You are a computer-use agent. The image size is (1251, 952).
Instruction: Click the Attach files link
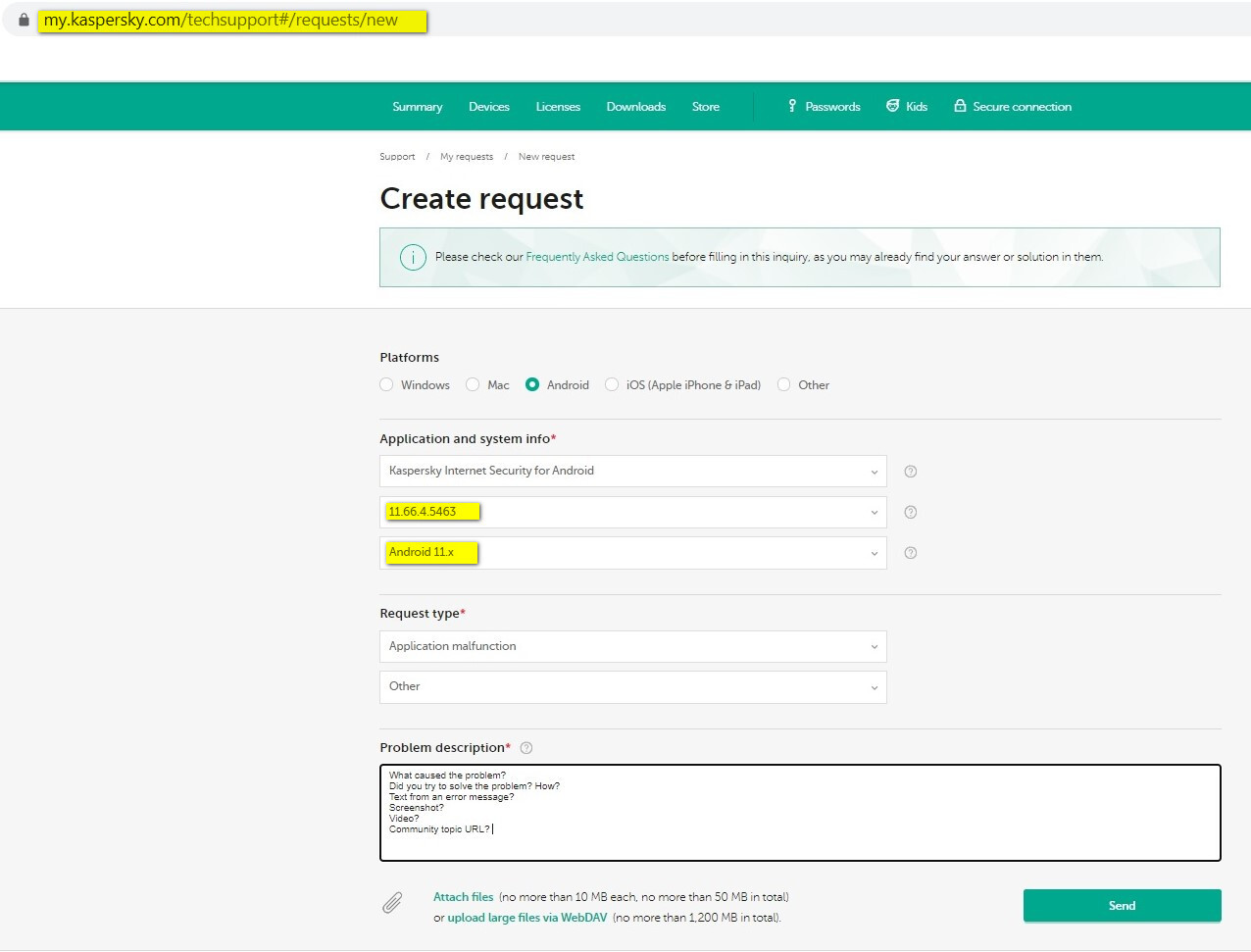tap(464, 897)
